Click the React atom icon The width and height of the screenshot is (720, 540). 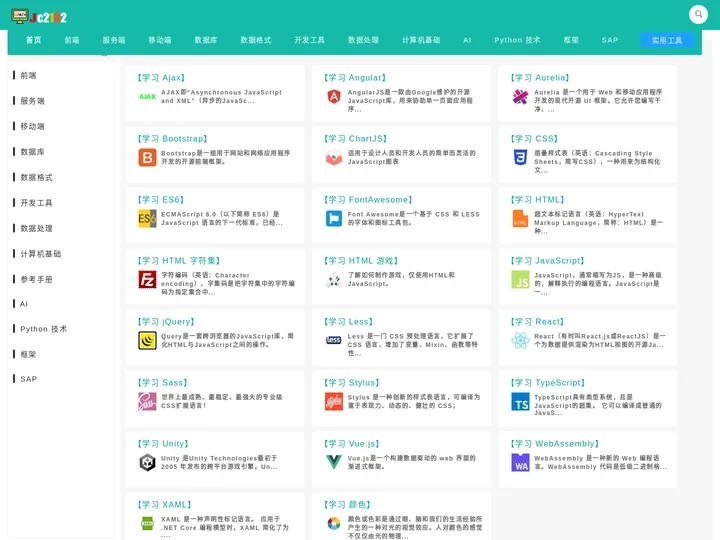coord(520,341)
